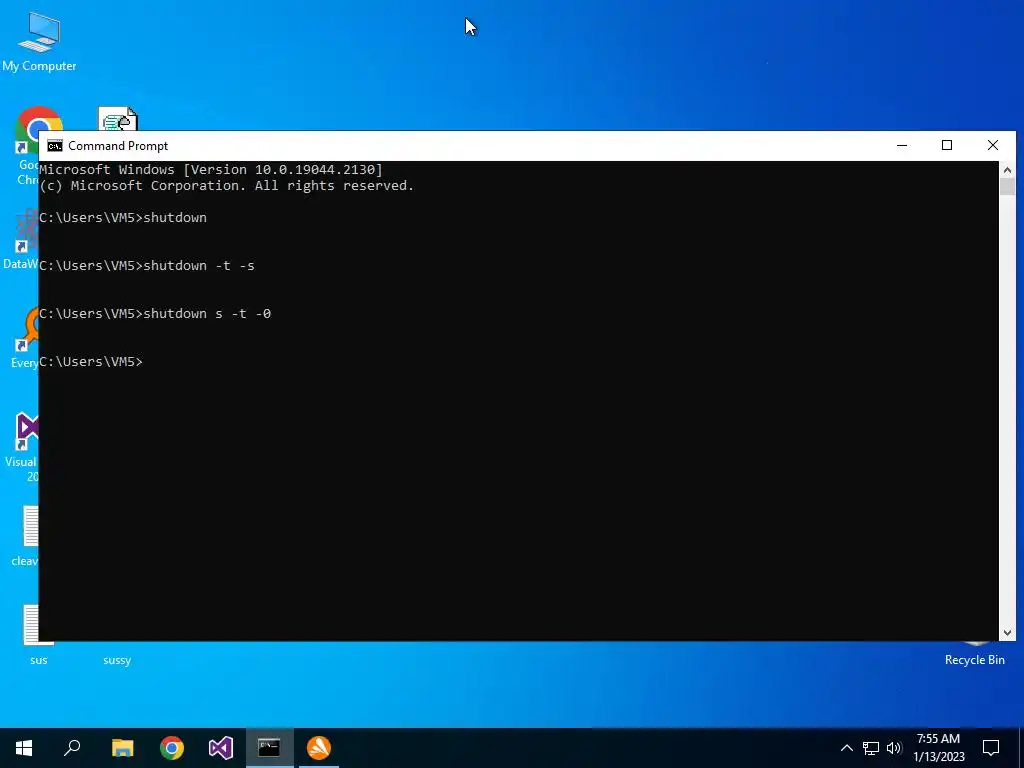1024x768 pixels.
Task: Minimize the Command Prompt window
Action: tap(902, 146)
